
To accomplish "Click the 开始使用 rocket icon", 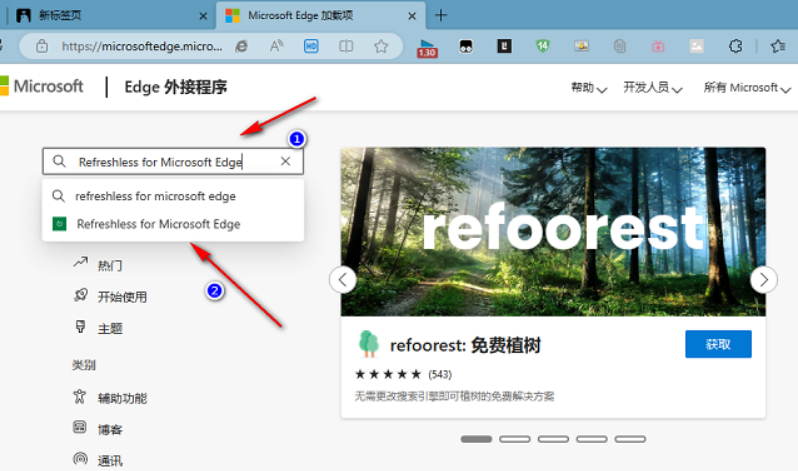I will 80,295.
